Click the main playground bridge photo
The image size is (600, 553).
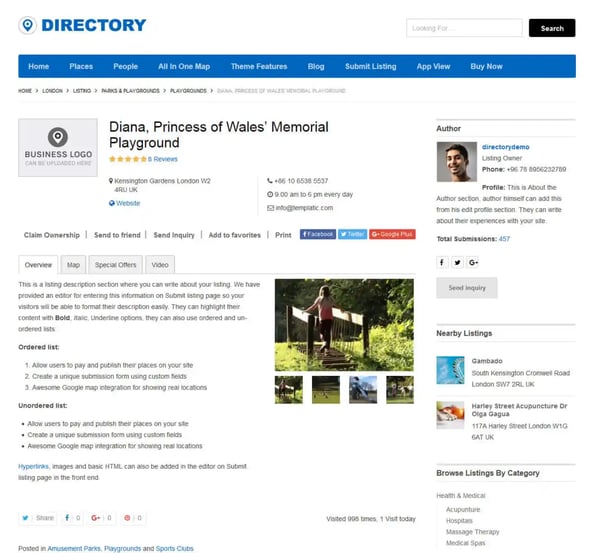pyautogui.click(x=344, y=325)
